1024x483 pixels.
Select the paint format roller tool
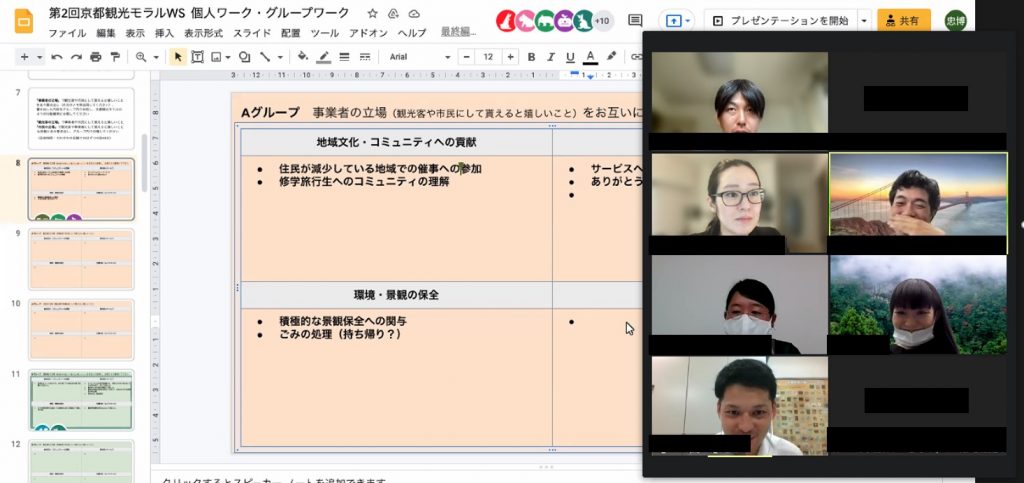(x=115, y=57)
